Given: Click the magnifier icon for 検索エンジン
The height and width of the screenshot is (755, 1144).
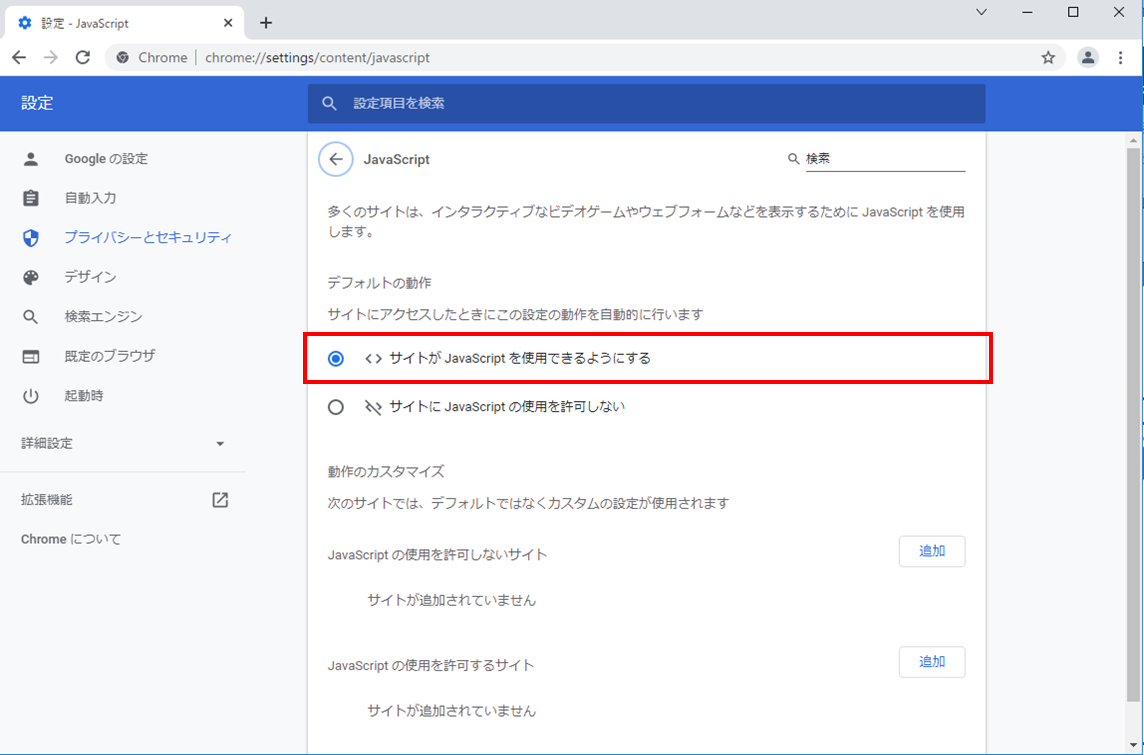Looking at the screenshot, I should pyautogui.click(x=31, y=317).
